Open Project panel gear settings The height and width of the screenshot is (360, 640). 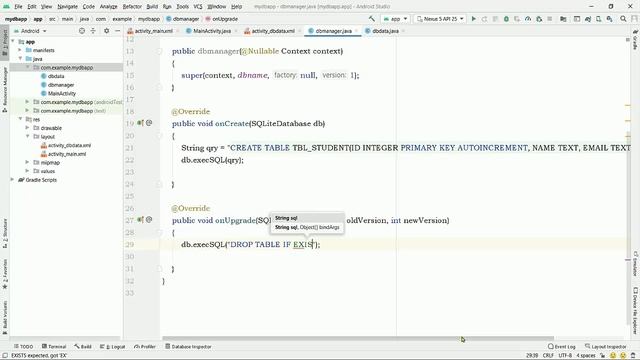click(107, 31)
